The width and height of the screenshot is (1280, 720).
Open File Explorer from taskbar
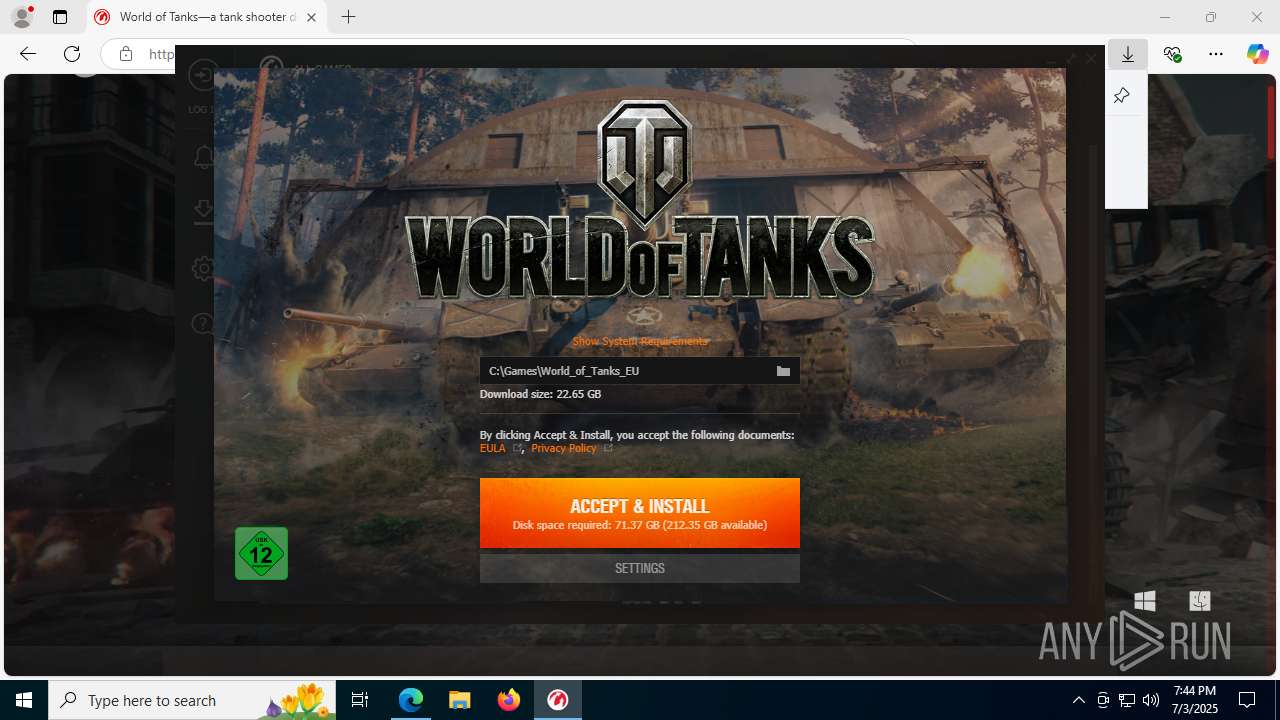tap(460, 700)
